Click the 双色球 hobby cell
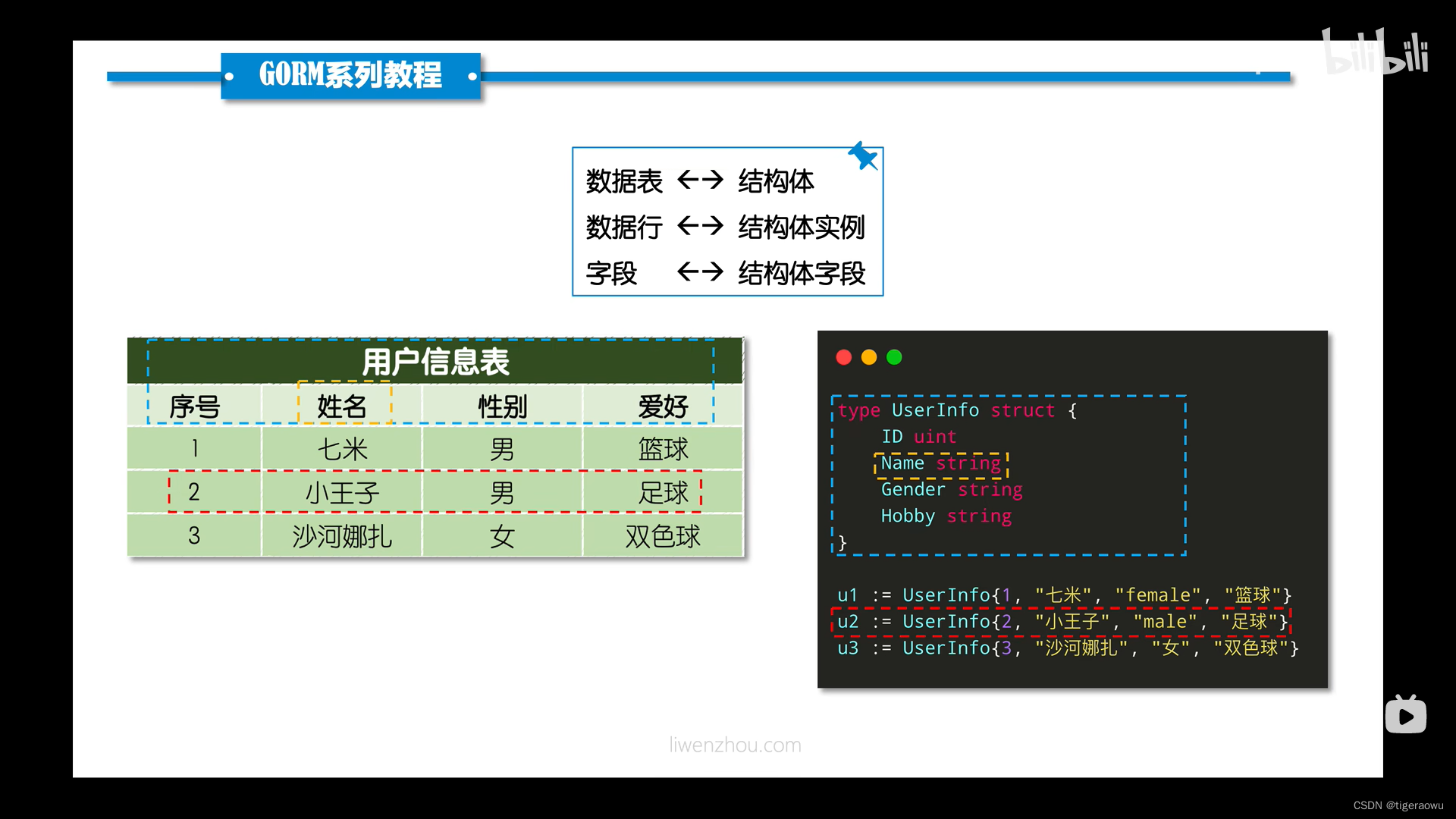Viewport: 1456px width, 819px height. pos(663,536)
